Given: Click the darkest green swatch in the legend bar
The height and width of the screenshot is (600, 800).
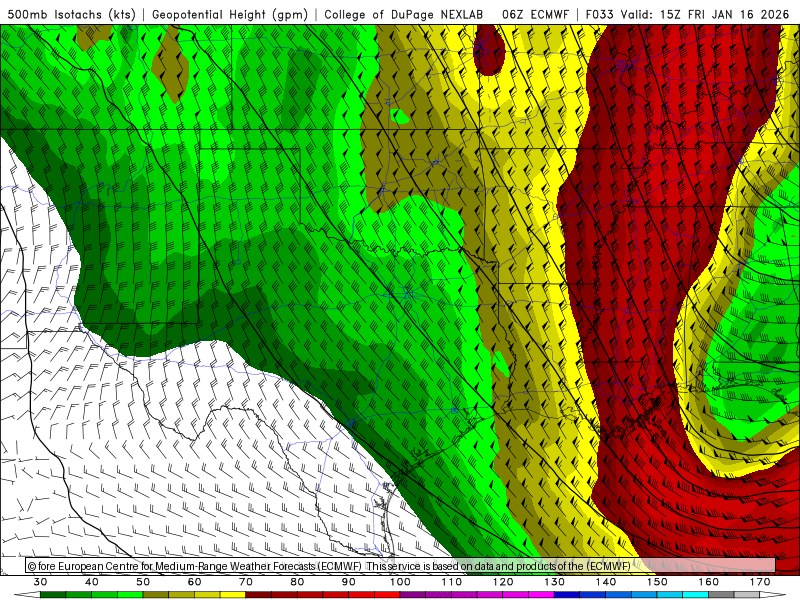Looking at the screenshot, I should tap(53, 595).
